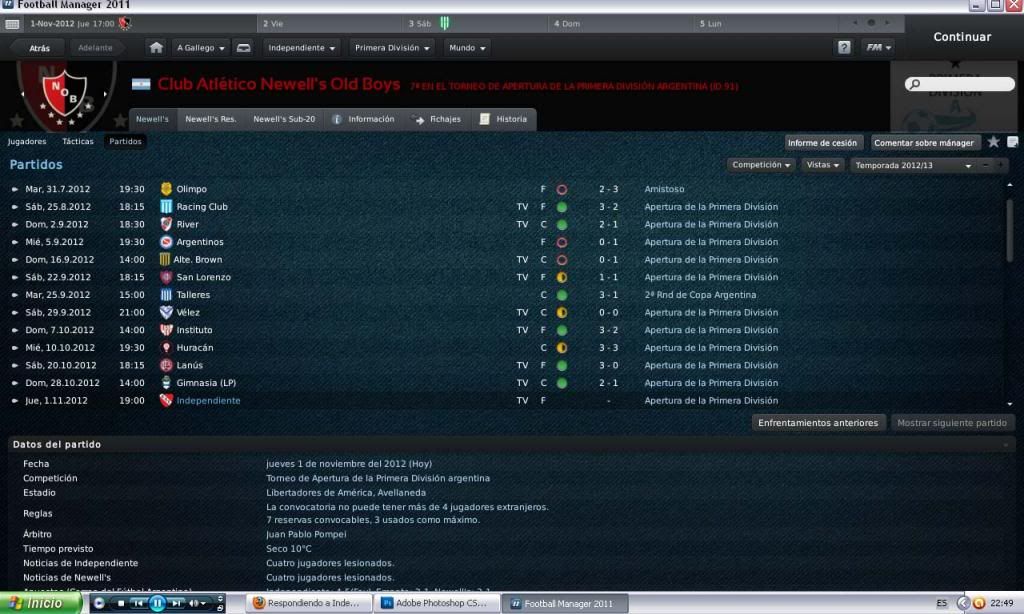The height and width of the screenshot is (614, 1024).
Task: Click the Partidos subtab
Action: (x=125, y=141)
